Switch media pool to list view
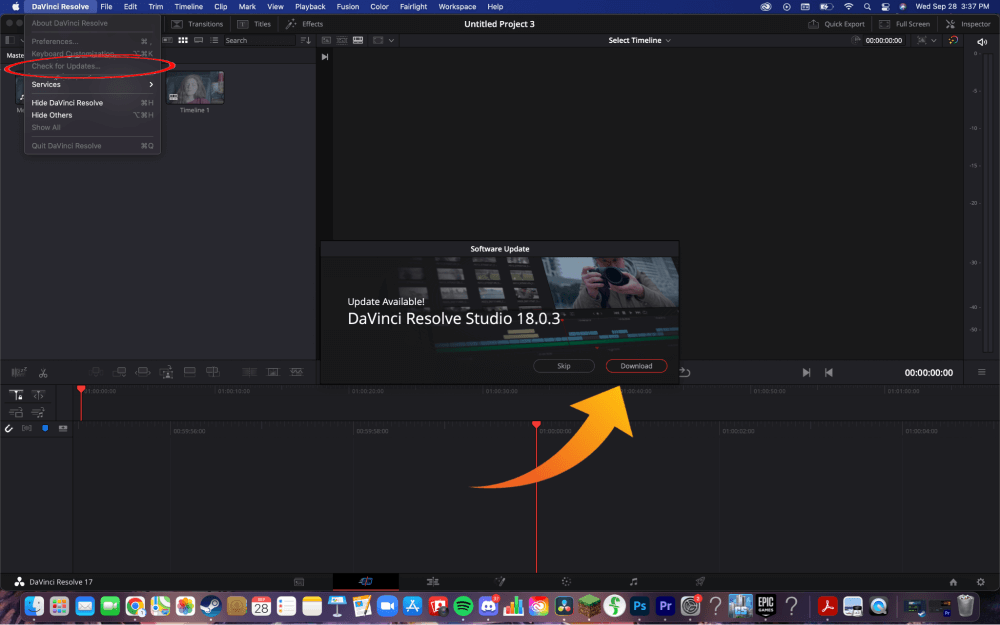Image resolution: width=1000 pixels, height=625 pixels. click(x=214, y=40)
